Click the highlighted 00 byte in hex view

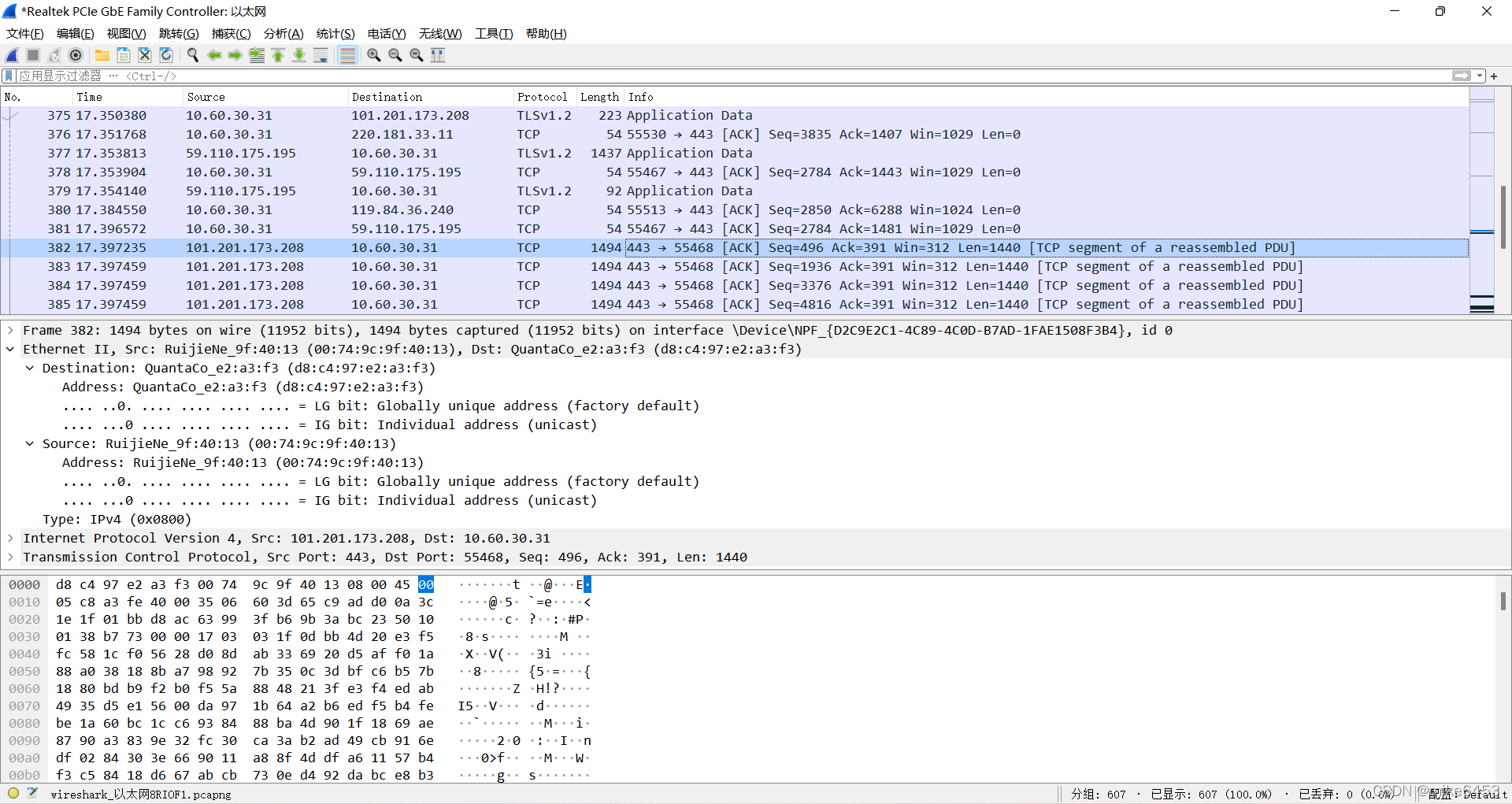[x=426, y=584]
